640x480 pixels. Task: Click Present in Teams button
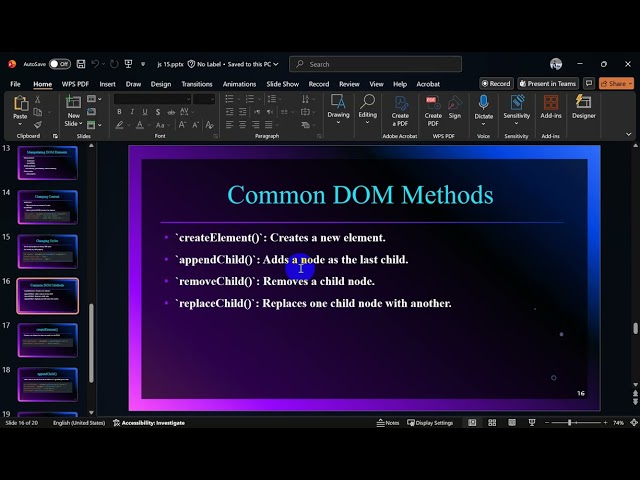(548, 84)
